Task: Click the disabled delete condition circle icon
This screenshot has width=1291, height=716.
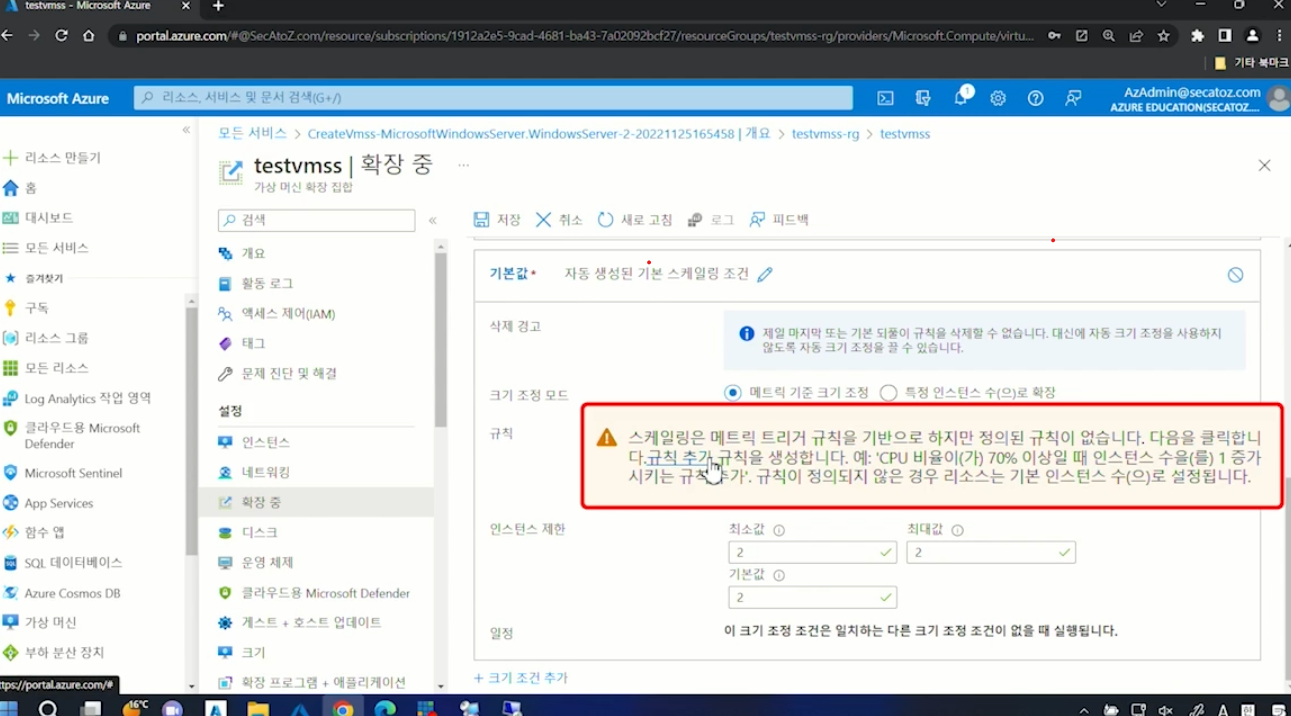Action: point(1235,275)
